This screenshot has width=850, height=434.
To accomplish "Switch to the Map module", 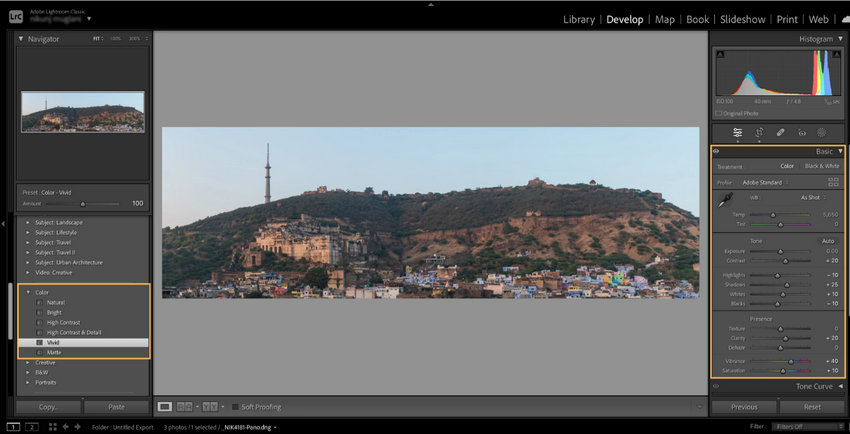I will [x=665, y=20].
